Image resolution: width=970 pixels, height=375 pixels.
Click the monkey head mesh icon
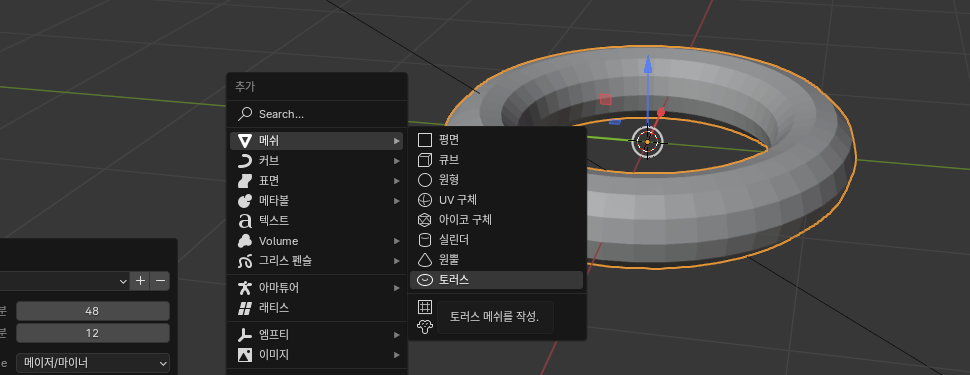click(x=424, y=327)
